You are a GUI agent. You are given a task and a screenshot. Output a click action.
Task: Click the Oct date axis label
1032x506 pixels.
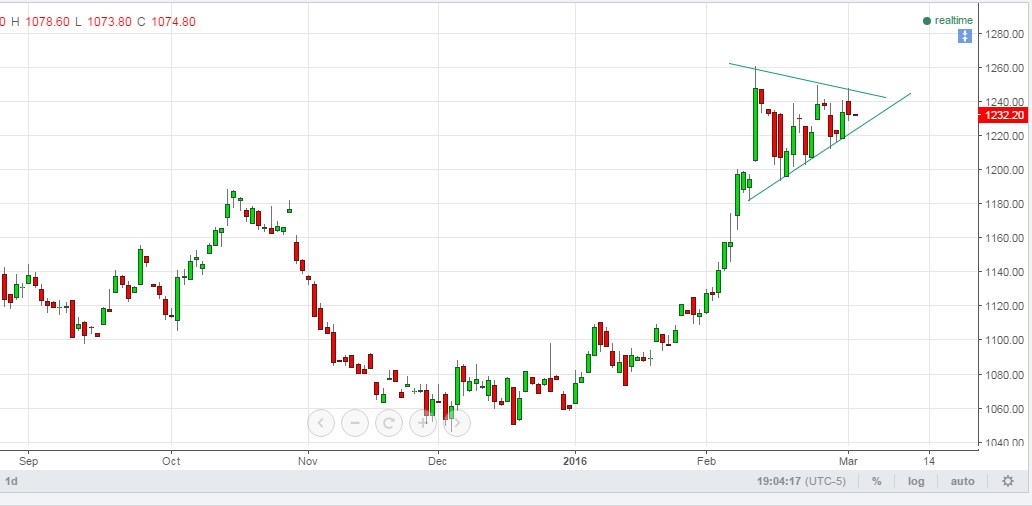coord(171,461)
